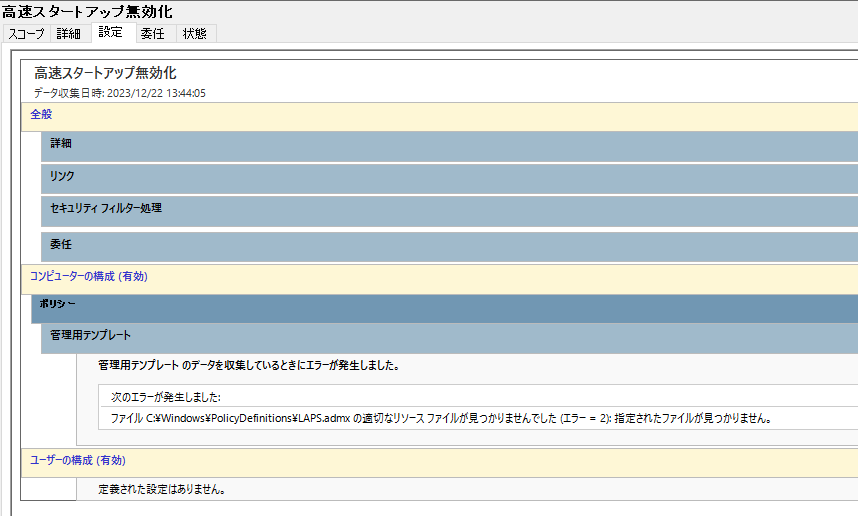
Task: Click the report title 高速スタートアップ無効化
Action: click(105, 73)
